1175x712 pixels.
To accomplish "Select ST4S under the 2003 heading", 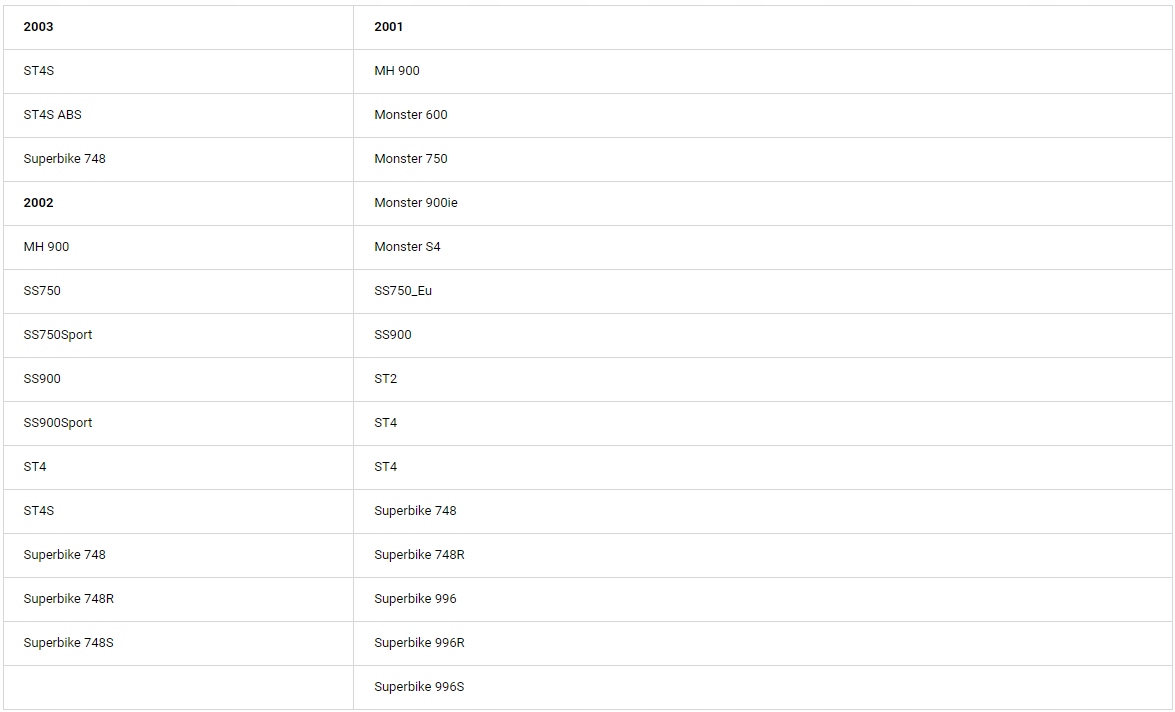I will (39, 71).
